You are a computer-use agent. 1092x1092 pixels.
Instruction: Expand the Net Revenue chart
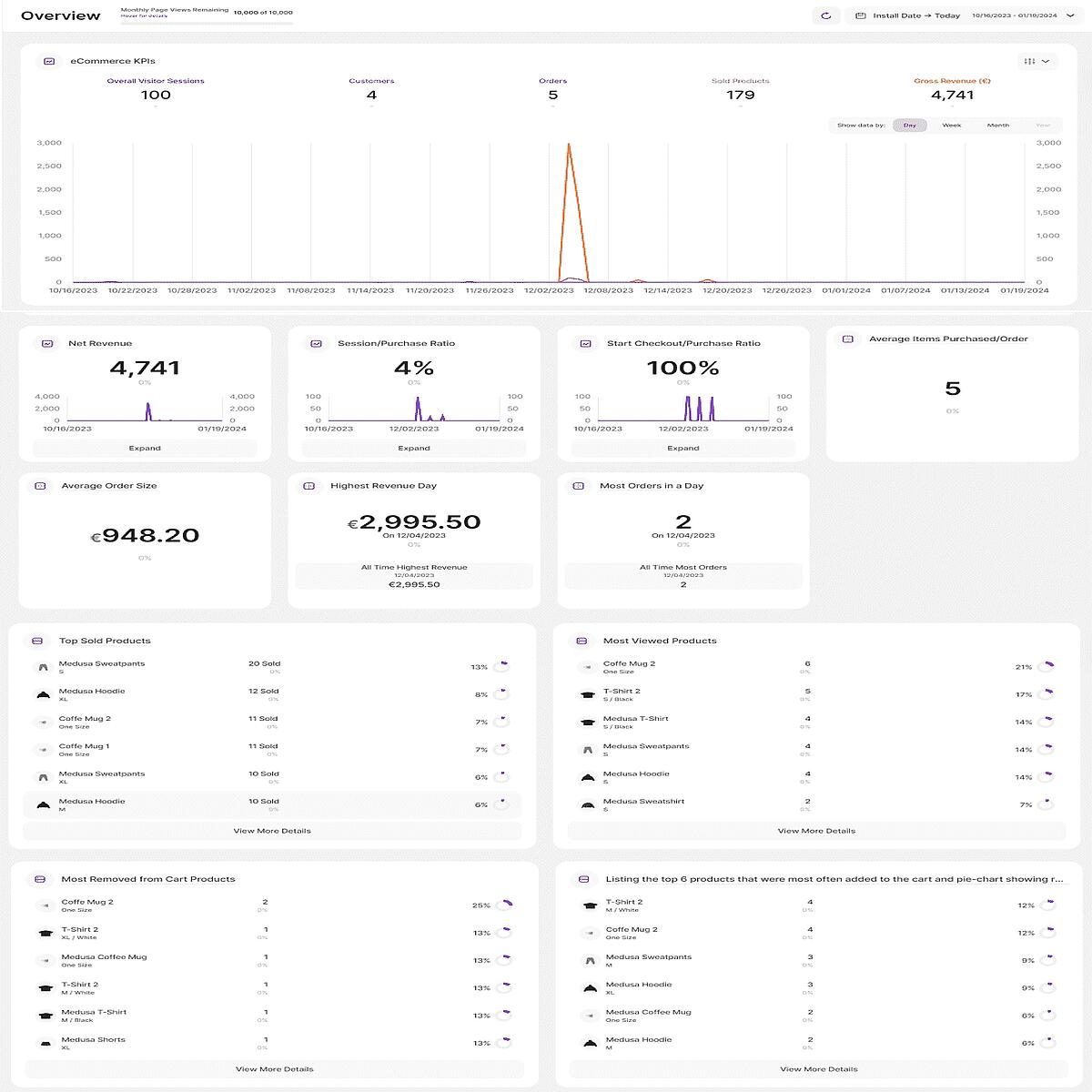pyautogui.click(x=145, y=448)
